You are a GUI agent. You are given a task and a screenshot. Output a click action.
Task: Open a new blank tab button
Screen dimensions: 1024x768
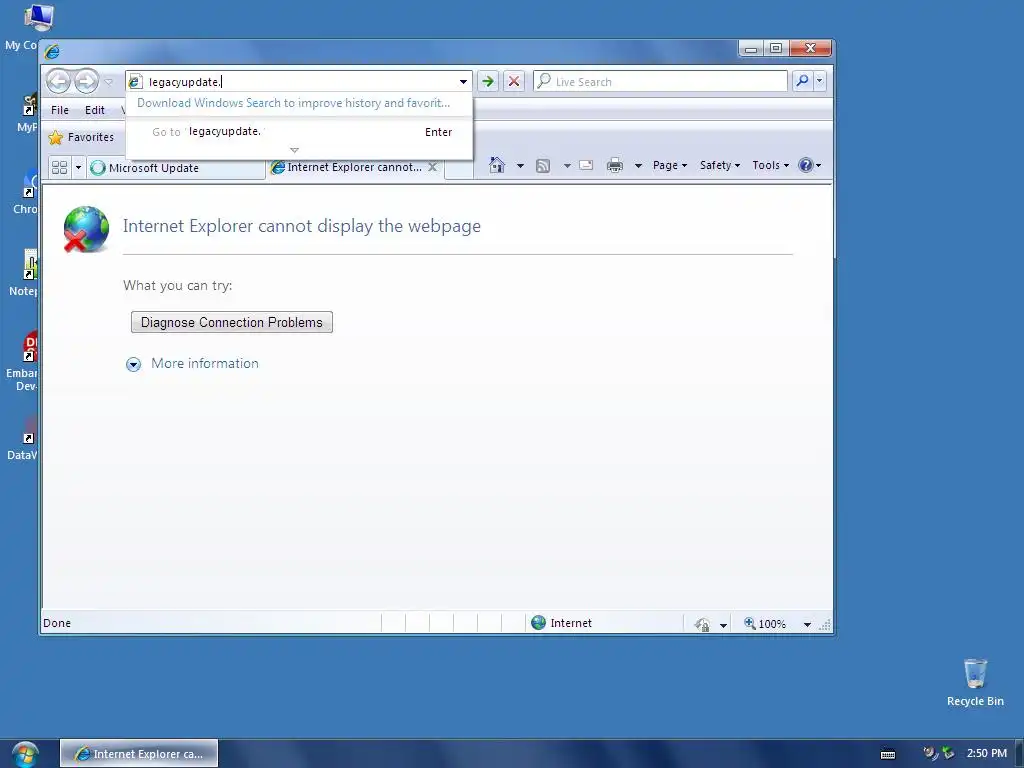tap(458, 168)
